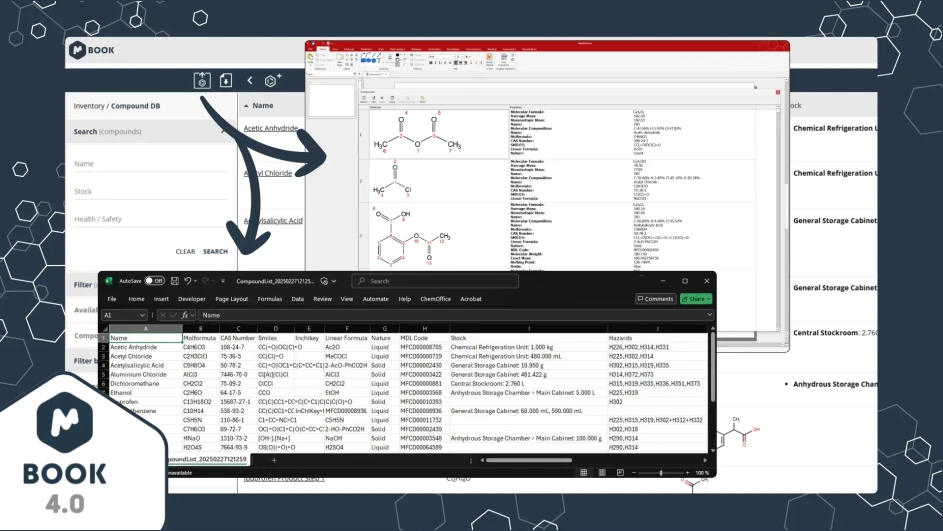Click the Stock search field in Mbook
943x531 pixels.
point(150,191)
